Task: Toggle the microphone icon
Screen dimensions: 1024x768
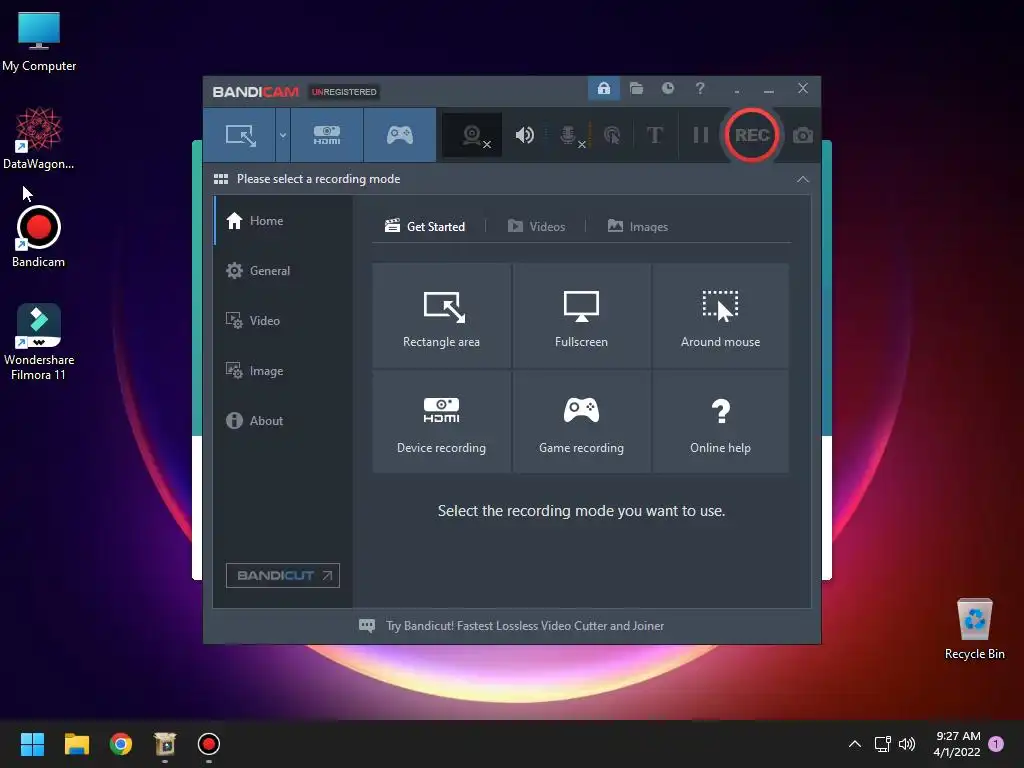Action: click(x=569, y=135)
